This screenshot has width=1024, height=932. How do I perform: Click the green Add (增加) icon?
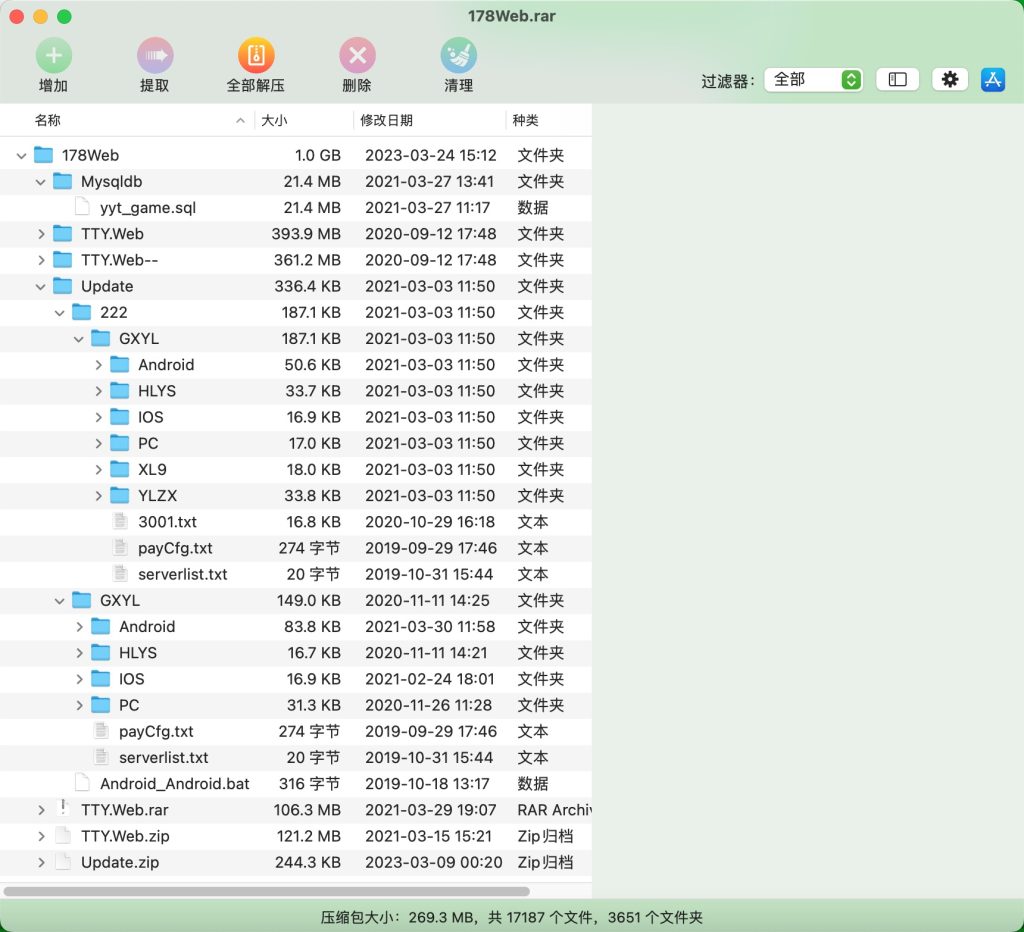click(53, 55)
